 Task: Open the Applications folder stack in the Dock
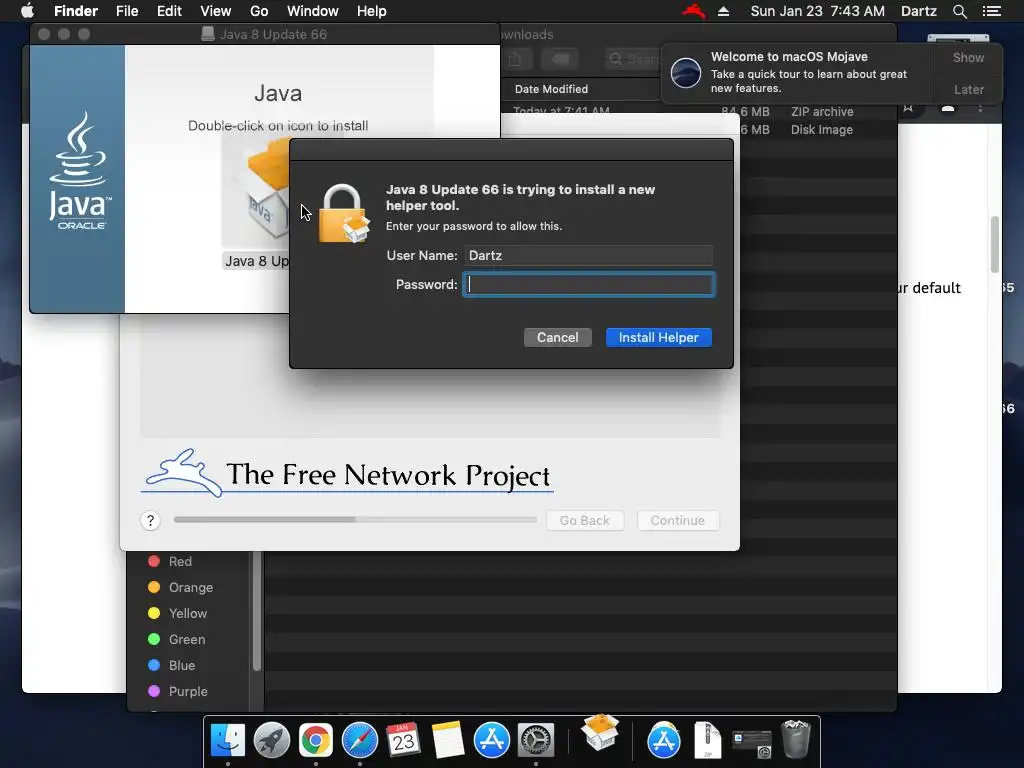pyautogui.click(x=664, y=740)
